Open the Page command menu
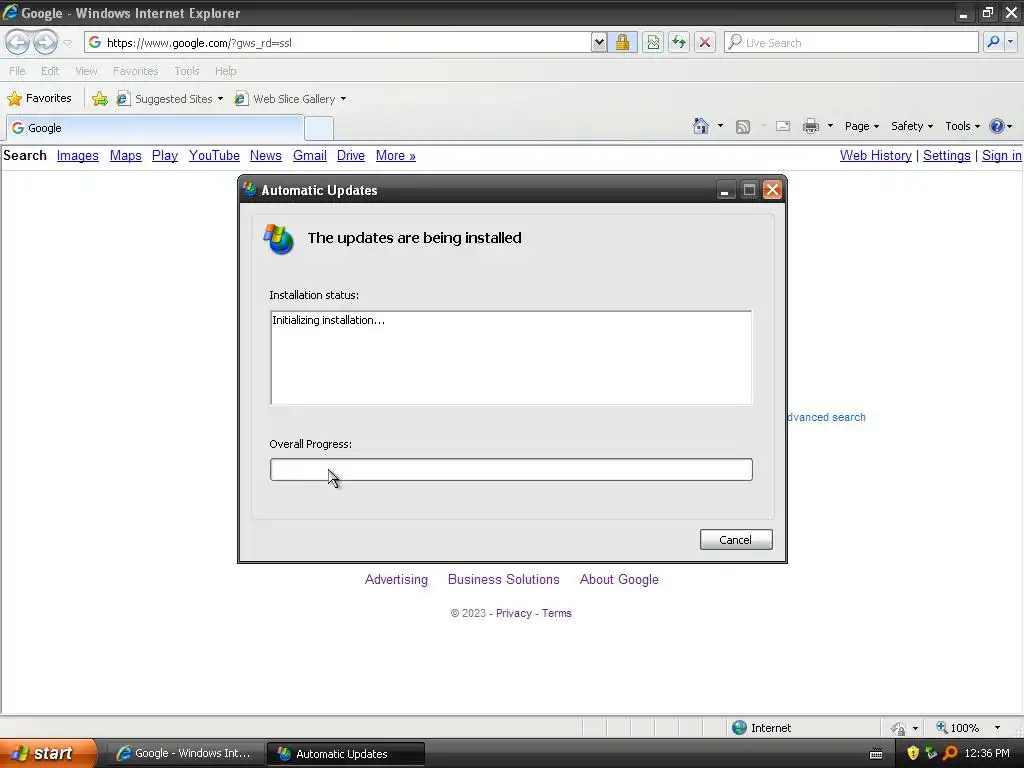Screen dimensions: 1024x768 pyautogui.click(x=861, y=126)
